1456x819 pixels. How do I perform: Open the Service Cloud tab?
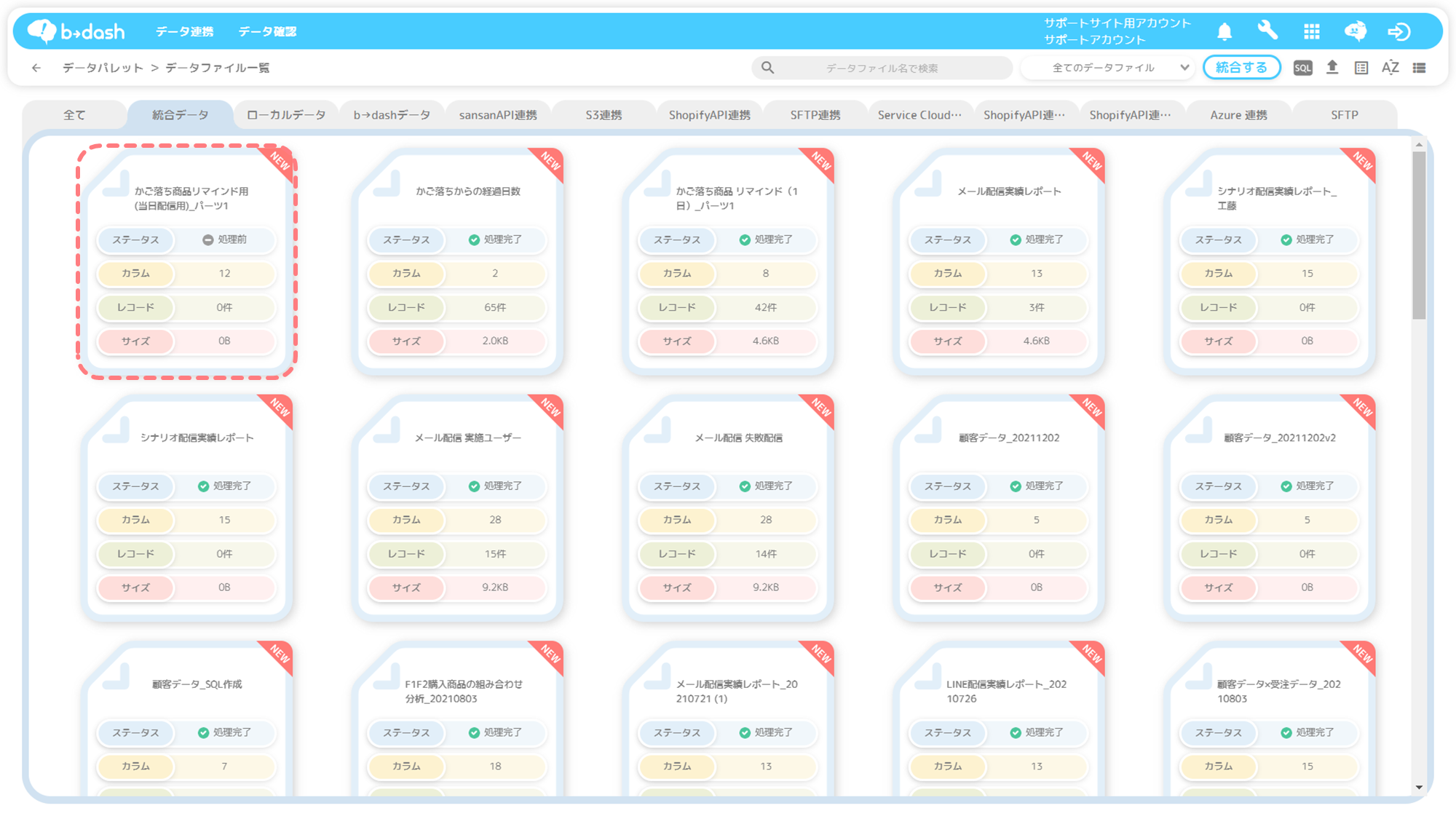click(919, 115)
